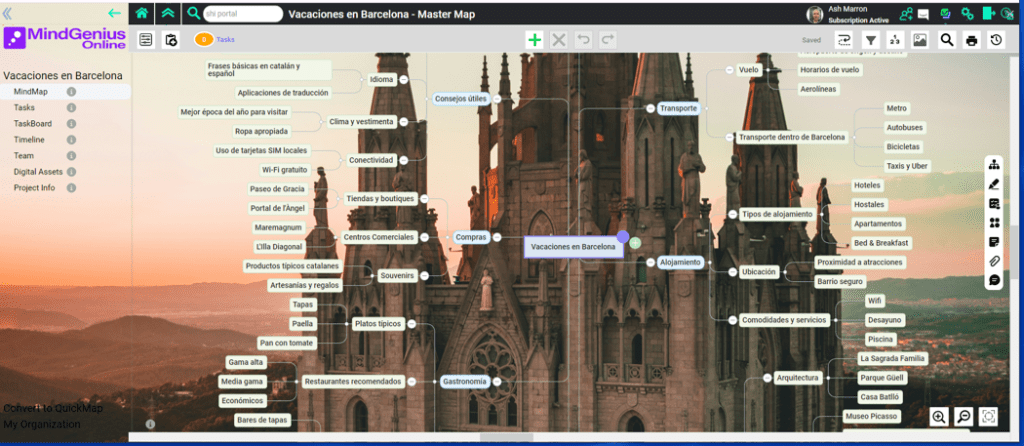Open the Tasks view in sidebar
Image resolution: width=1024 pixels, height=446 pixels.
coord(24,107)
